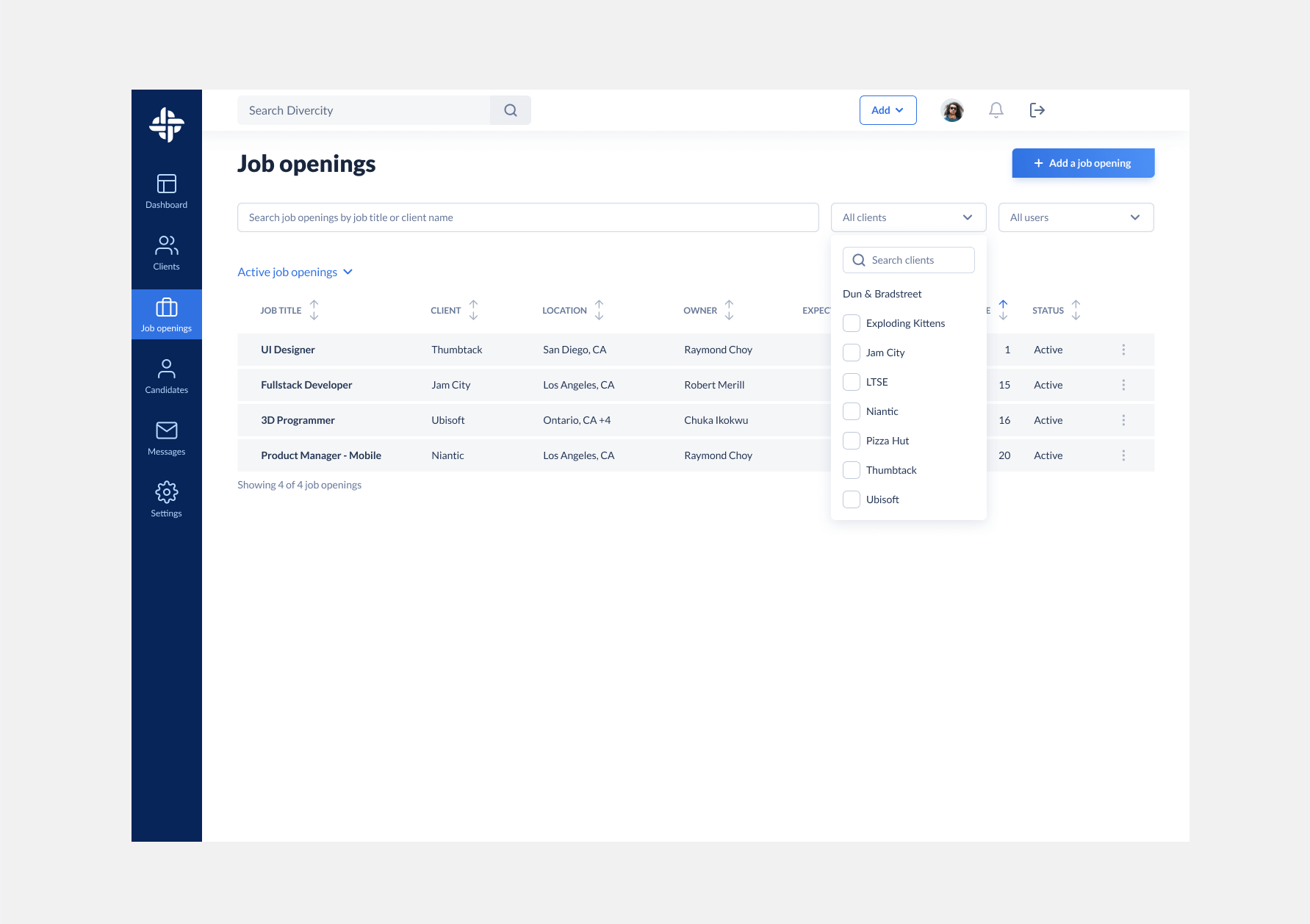Image resolution: width=1310 pixels, height=924 pixels.
Task: Click the job openings search field
Action: pyautogui.click(x=528, y=217)
